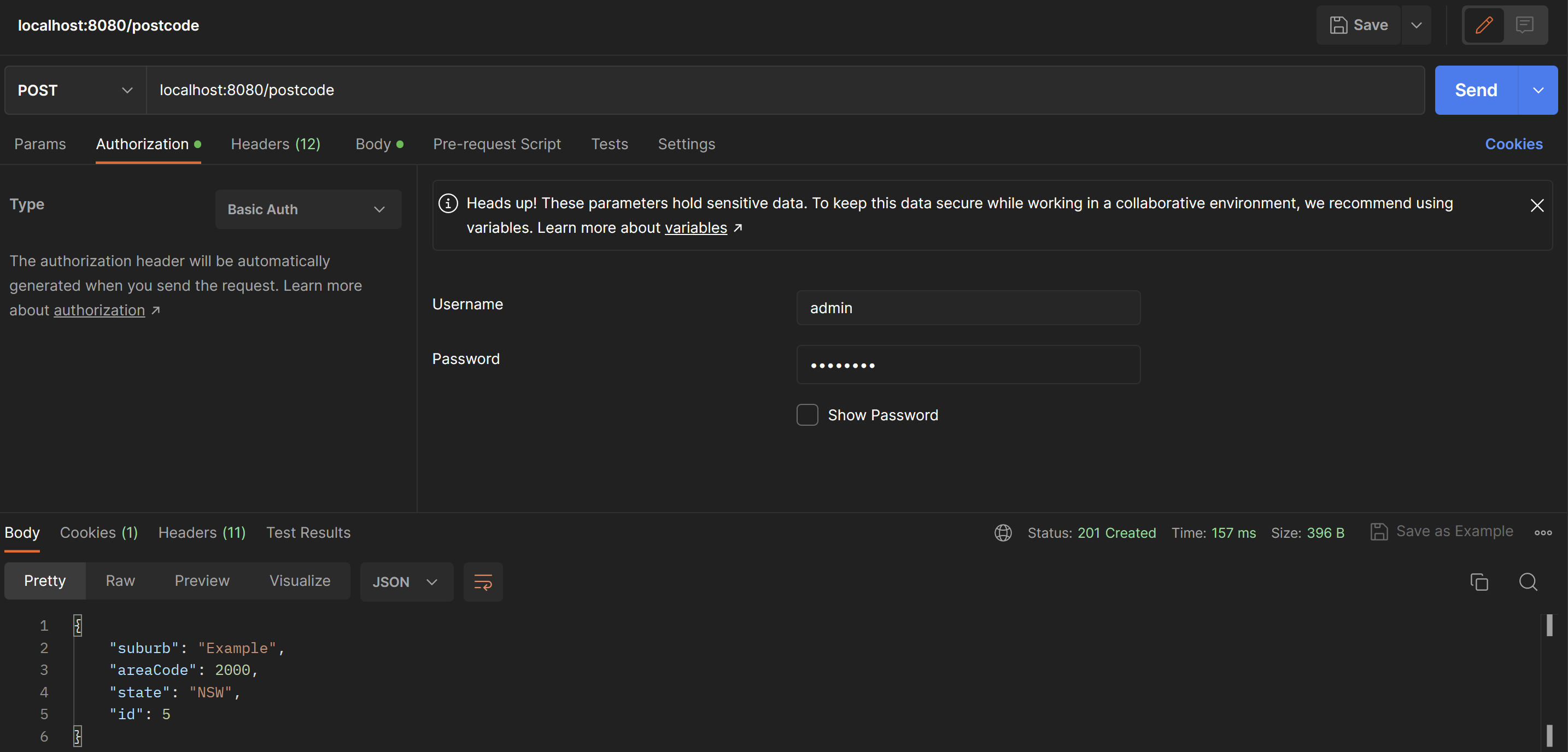Screen dimensions: 1568x752
Task: Click the Username input field
Action: click(968, 308)
